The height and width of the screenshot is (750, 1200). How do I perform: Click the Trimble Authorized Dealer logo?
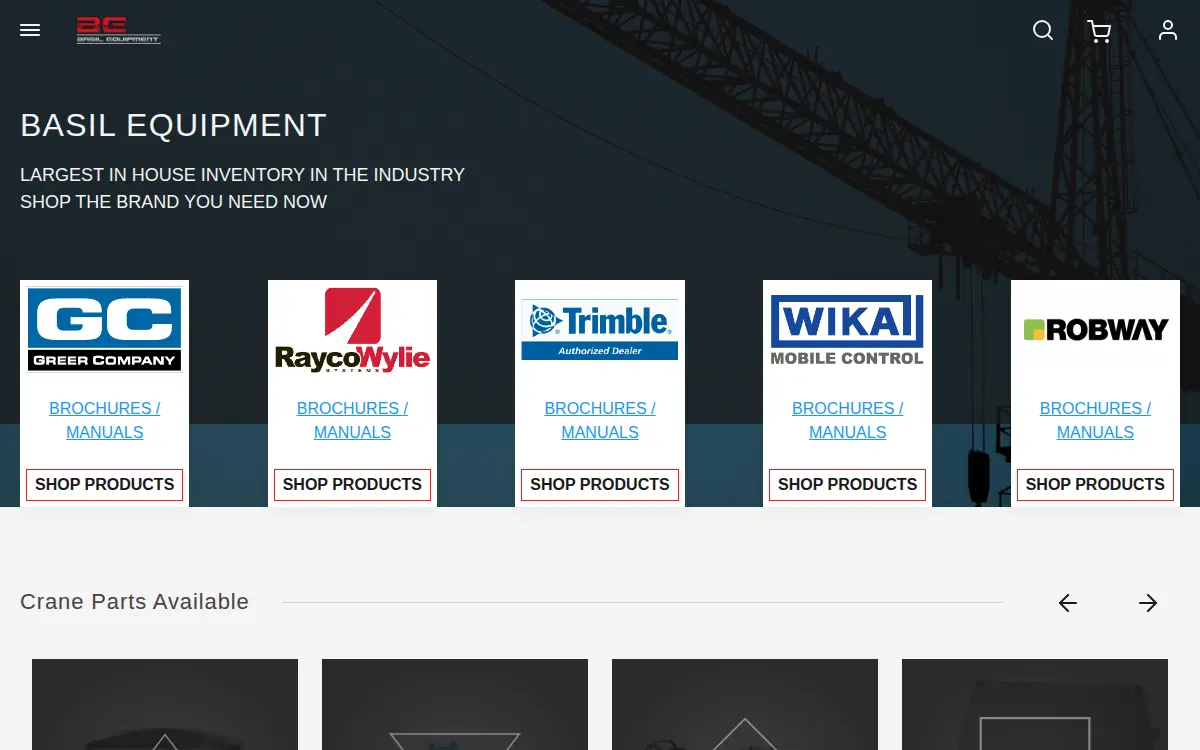[x=600, y=330]
